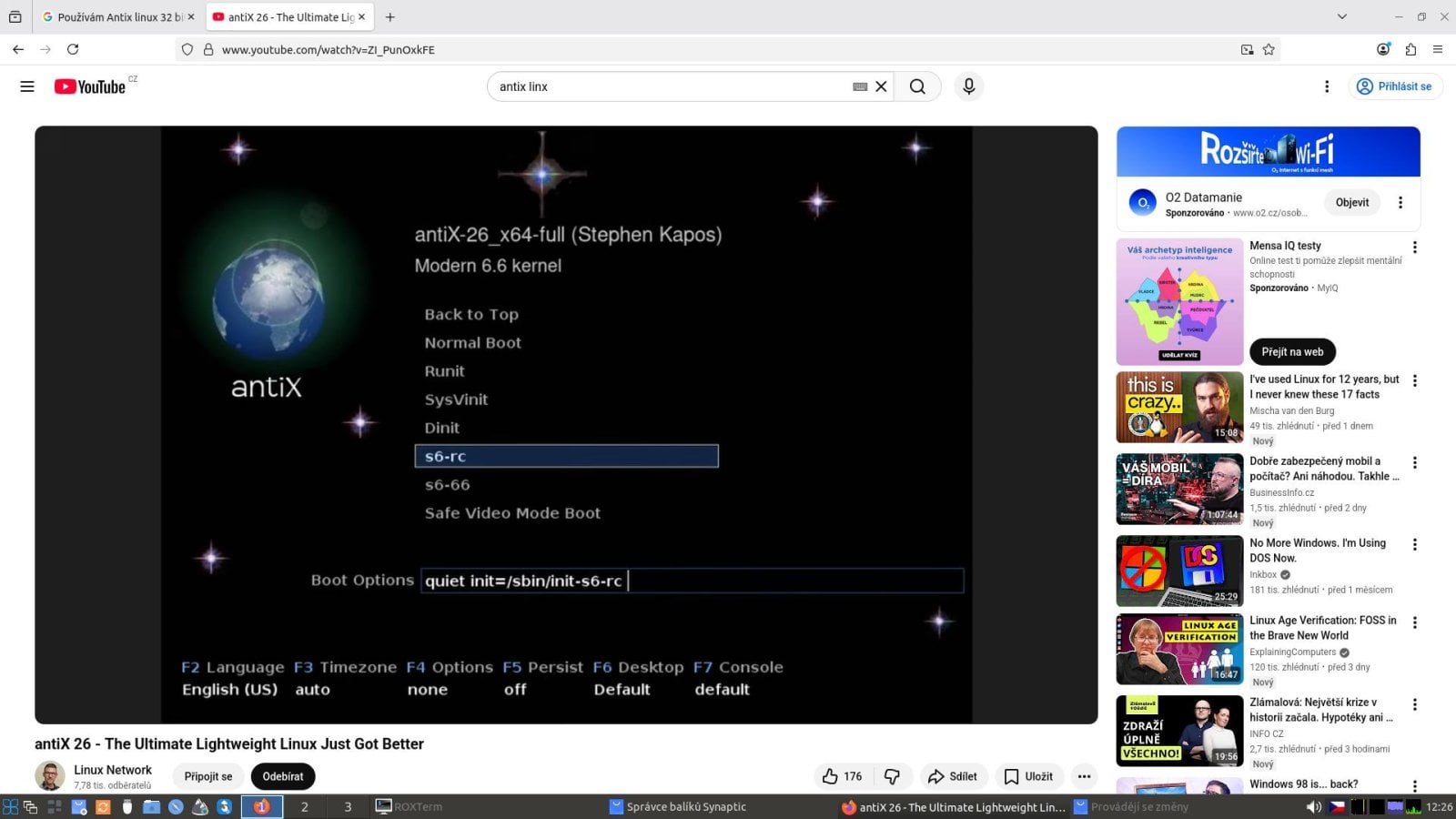Open the Mensa IQ testy ad title

[1285, 246]
